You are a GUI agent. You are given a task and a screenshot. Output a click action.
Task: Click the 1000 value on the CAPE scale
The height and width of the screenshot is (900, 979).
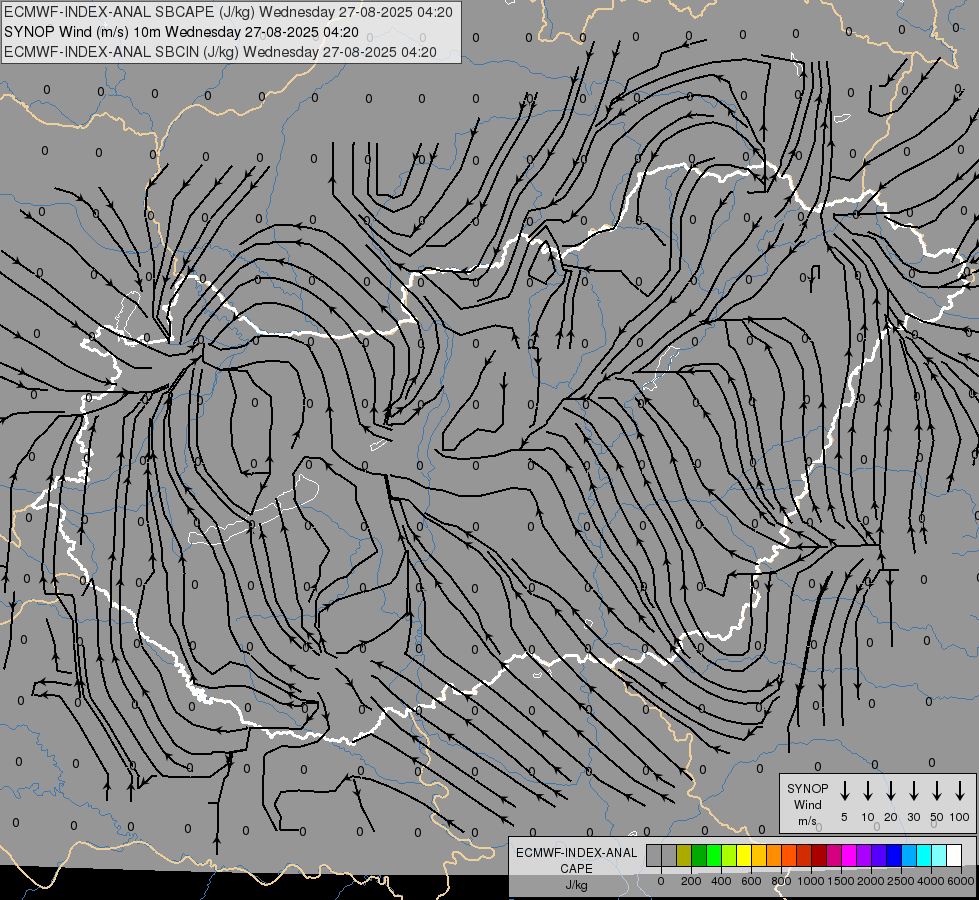tap(810, 881)
